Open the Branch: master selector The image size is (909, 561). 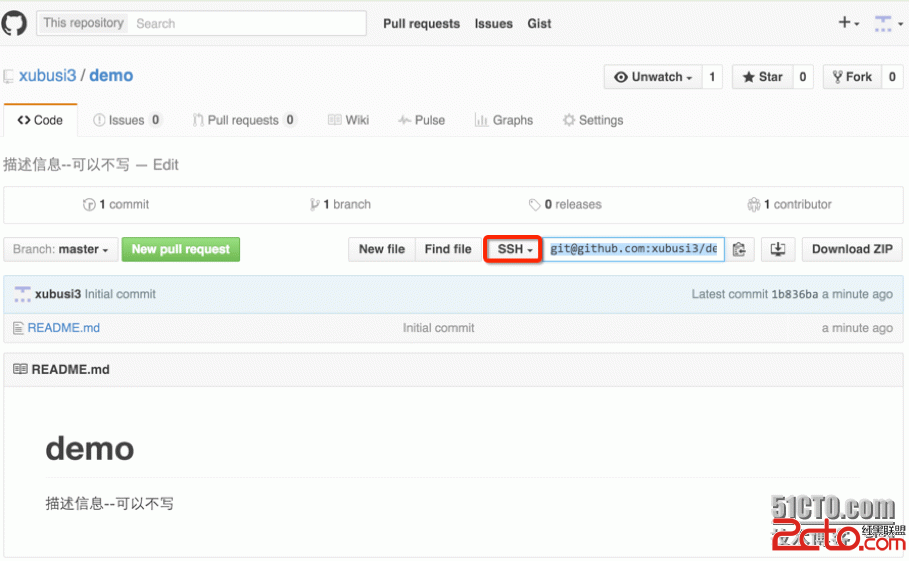coord(61,249)
